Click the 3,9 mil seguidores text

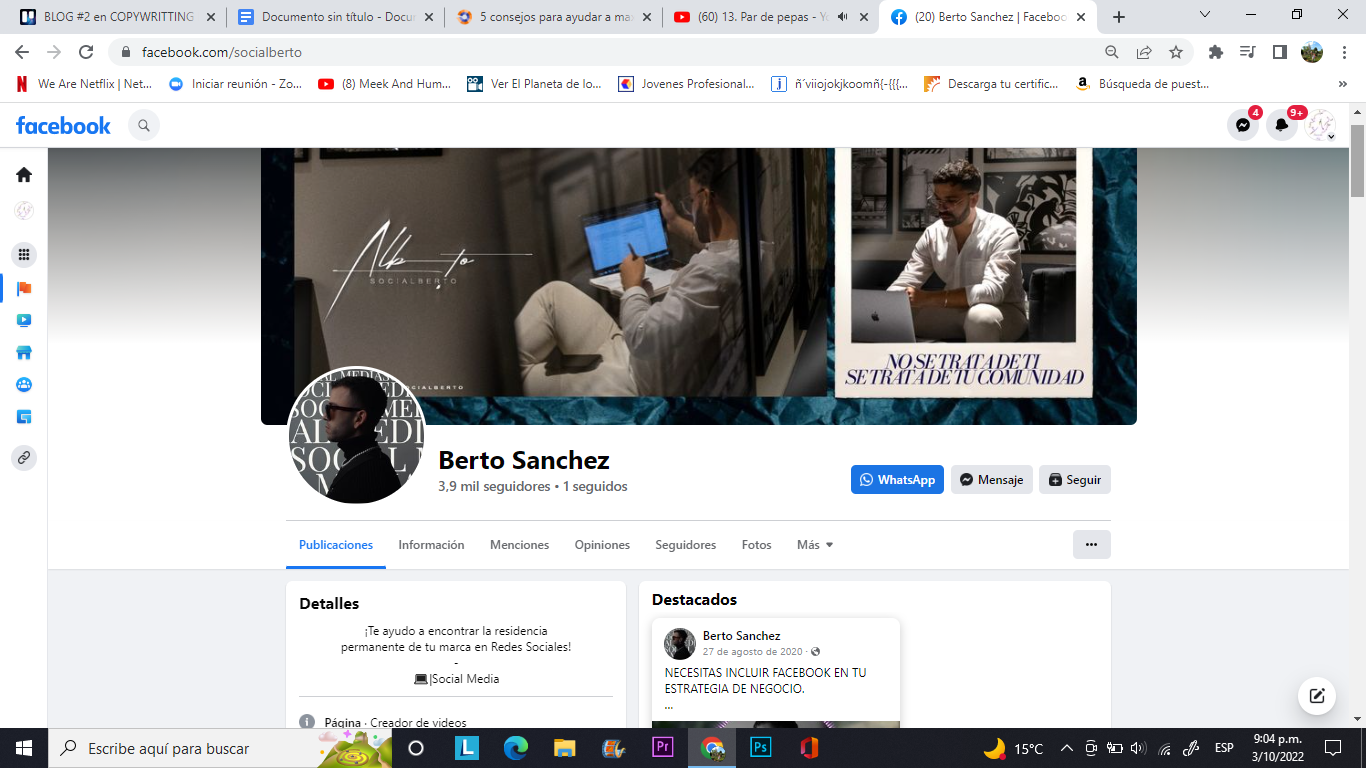click(x=494, y=487)
